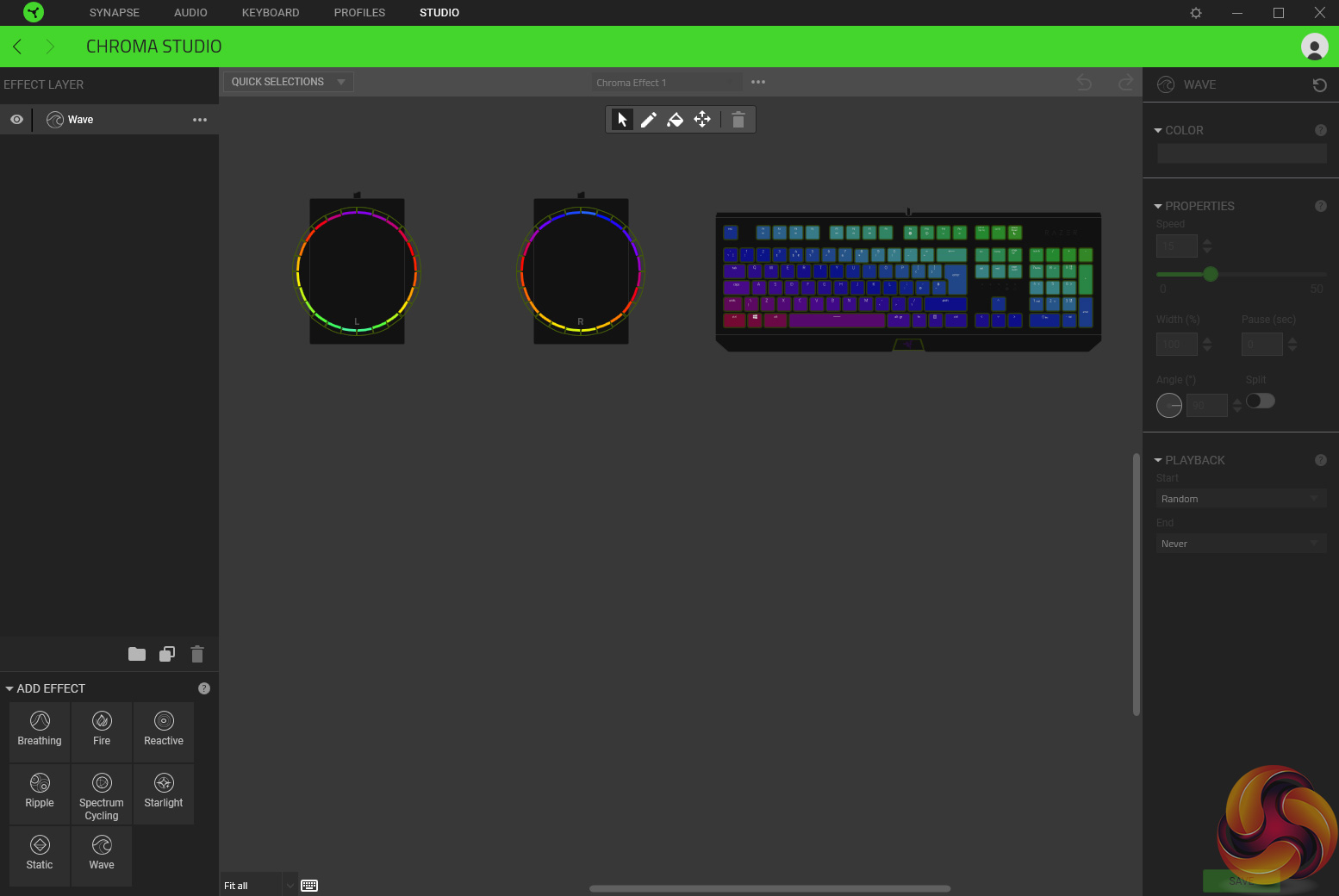This screenshot has width=1339, height=896.
Task: Open the End playback dropdown showing Never
Action: click(1242, 544)
